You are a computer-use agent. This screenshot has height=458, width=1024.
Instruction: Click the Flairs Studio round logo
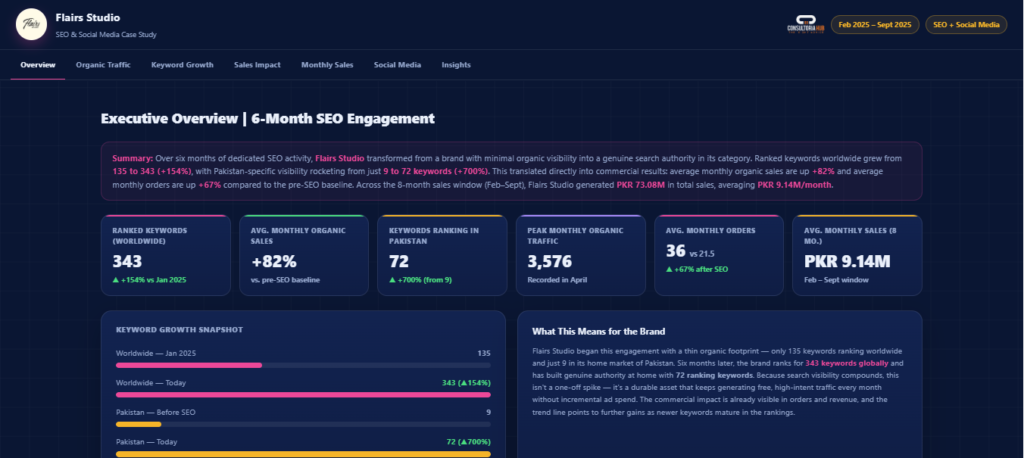coord(31,24)
